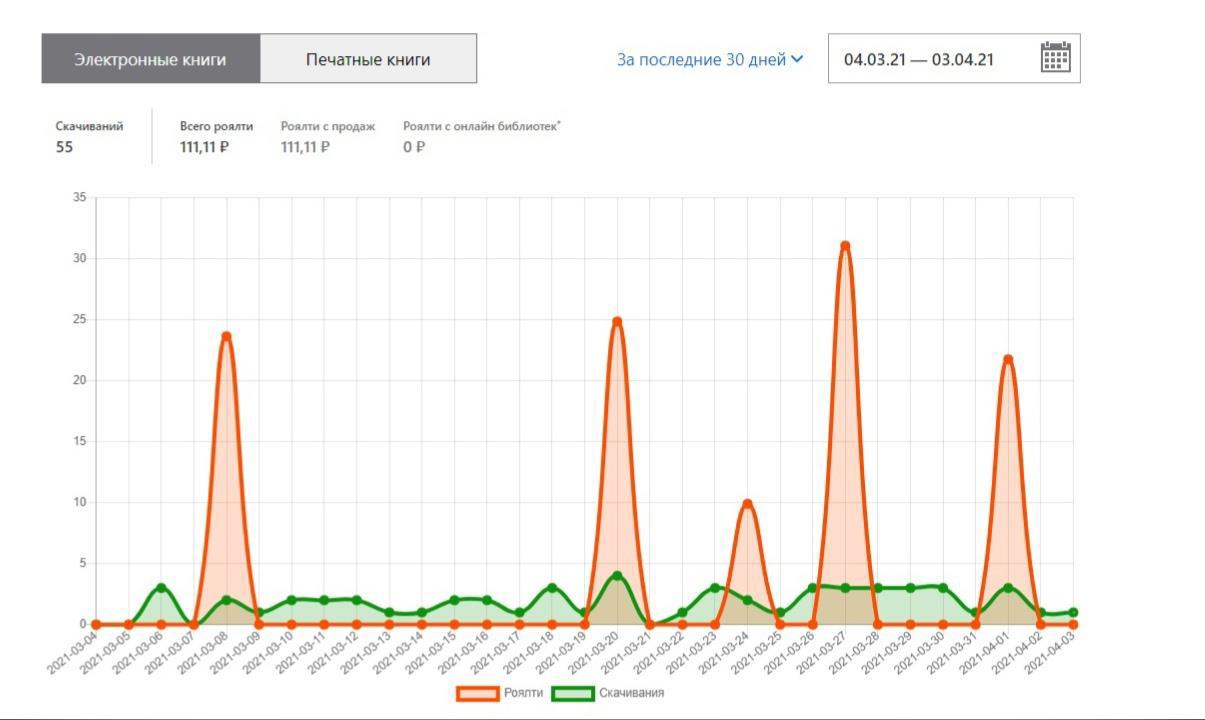Click the royalty peak point on 2021-04-01

[x=1008, y=360]
